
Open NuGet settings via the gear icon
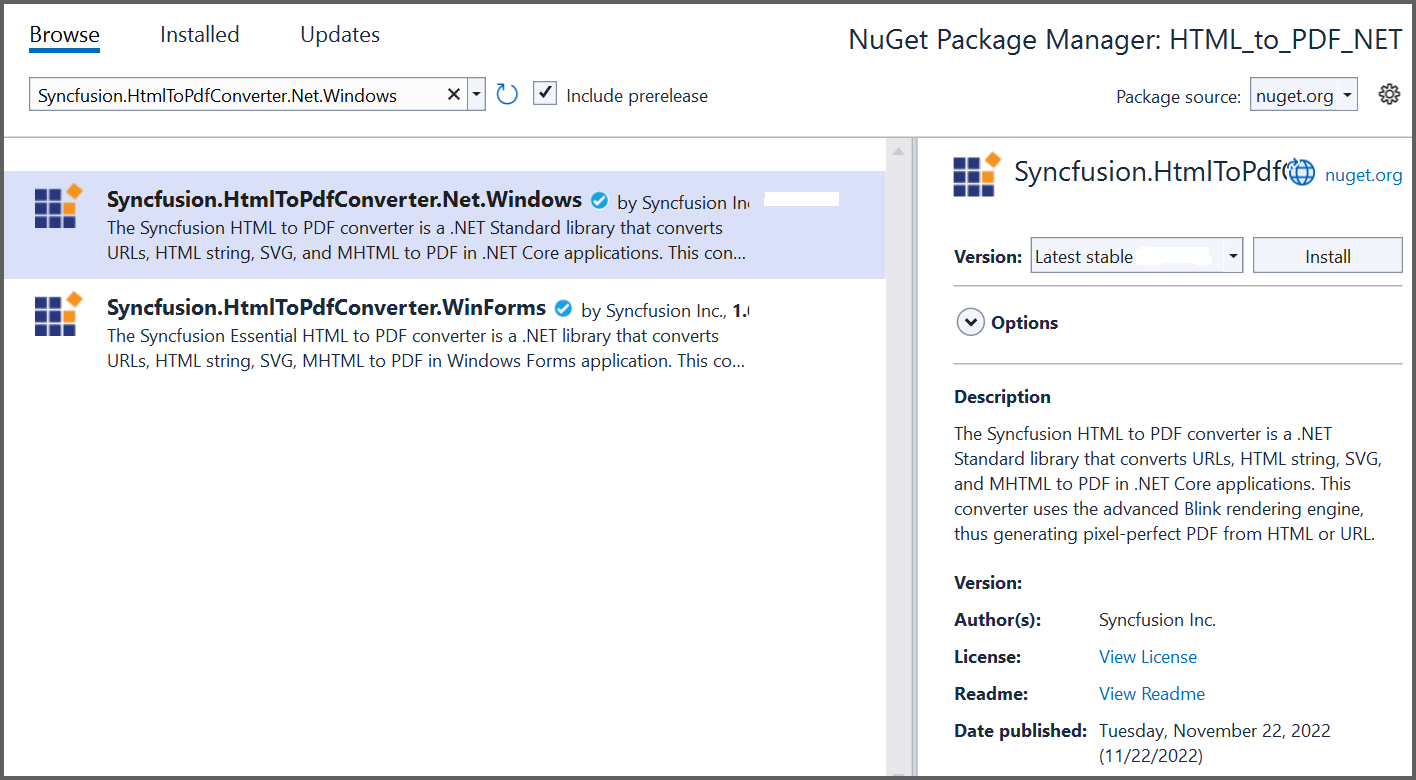coord(1389,93)
